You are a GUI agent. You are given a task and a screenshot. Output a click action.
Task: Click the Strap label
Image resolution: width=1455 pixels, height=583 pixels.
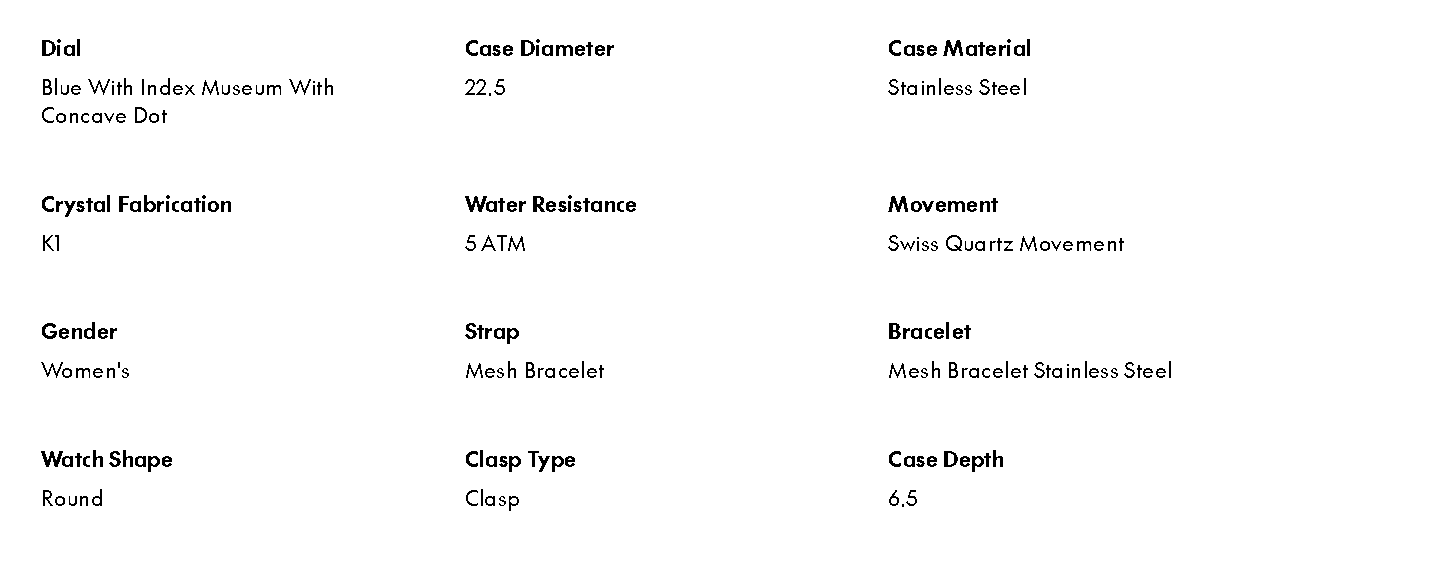[x=492, y=332]
